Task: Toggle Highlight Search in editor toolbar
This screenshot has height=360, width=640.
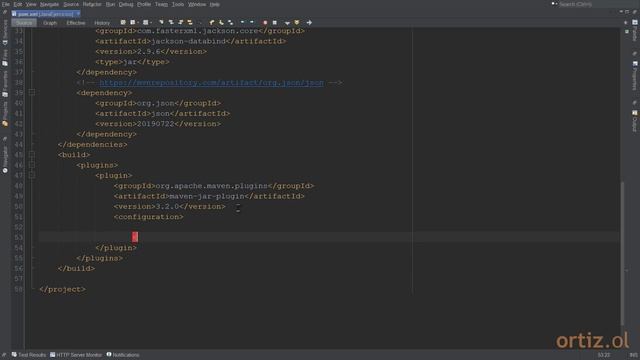Action: 190,22
